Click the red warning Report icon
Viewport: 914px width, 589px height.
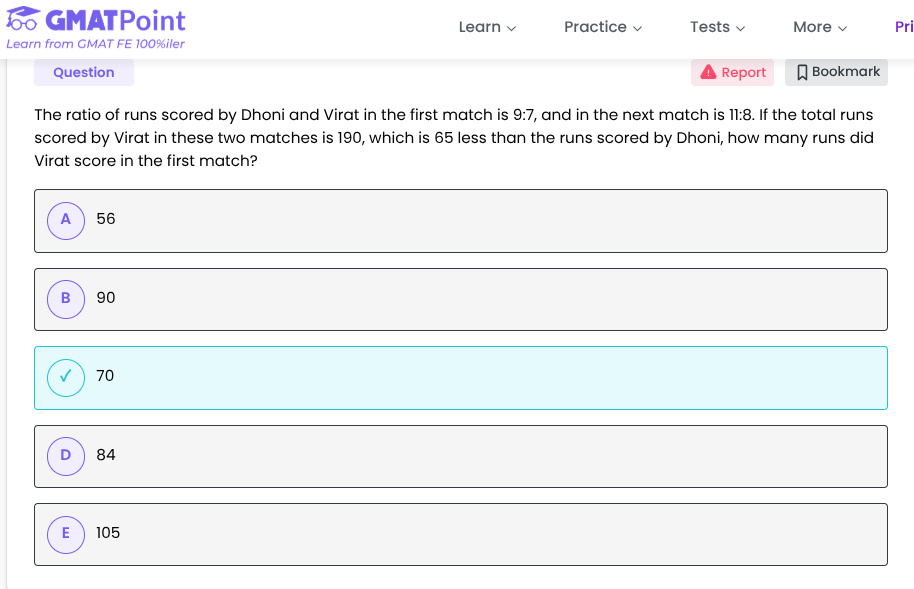708,72
